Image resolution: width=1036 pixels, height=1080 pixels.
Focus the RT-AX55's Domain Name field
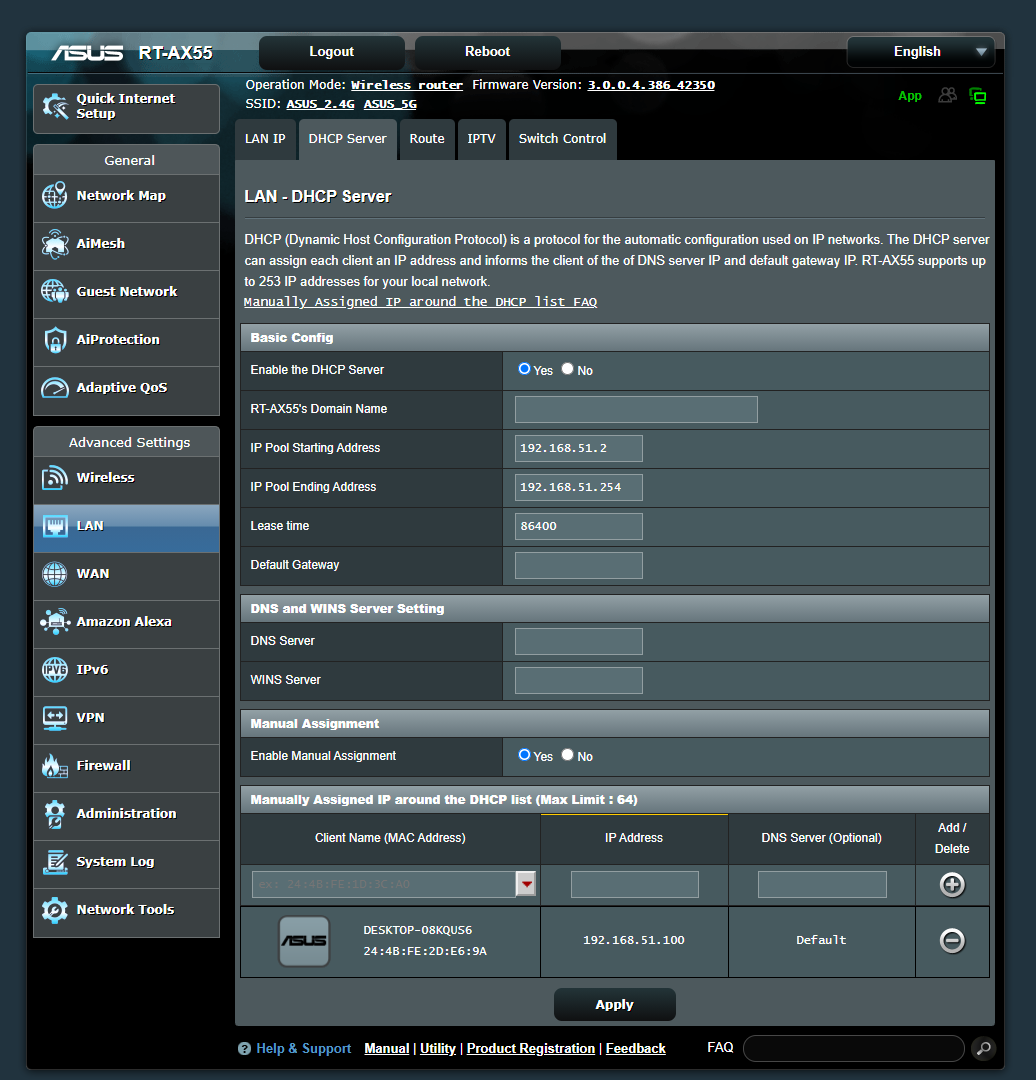pyautogui.click(x=636, y=410)
